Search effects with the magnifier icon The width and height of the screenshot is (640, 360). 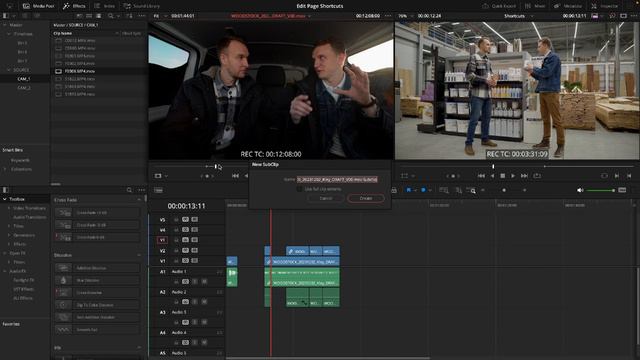point(129,190)
